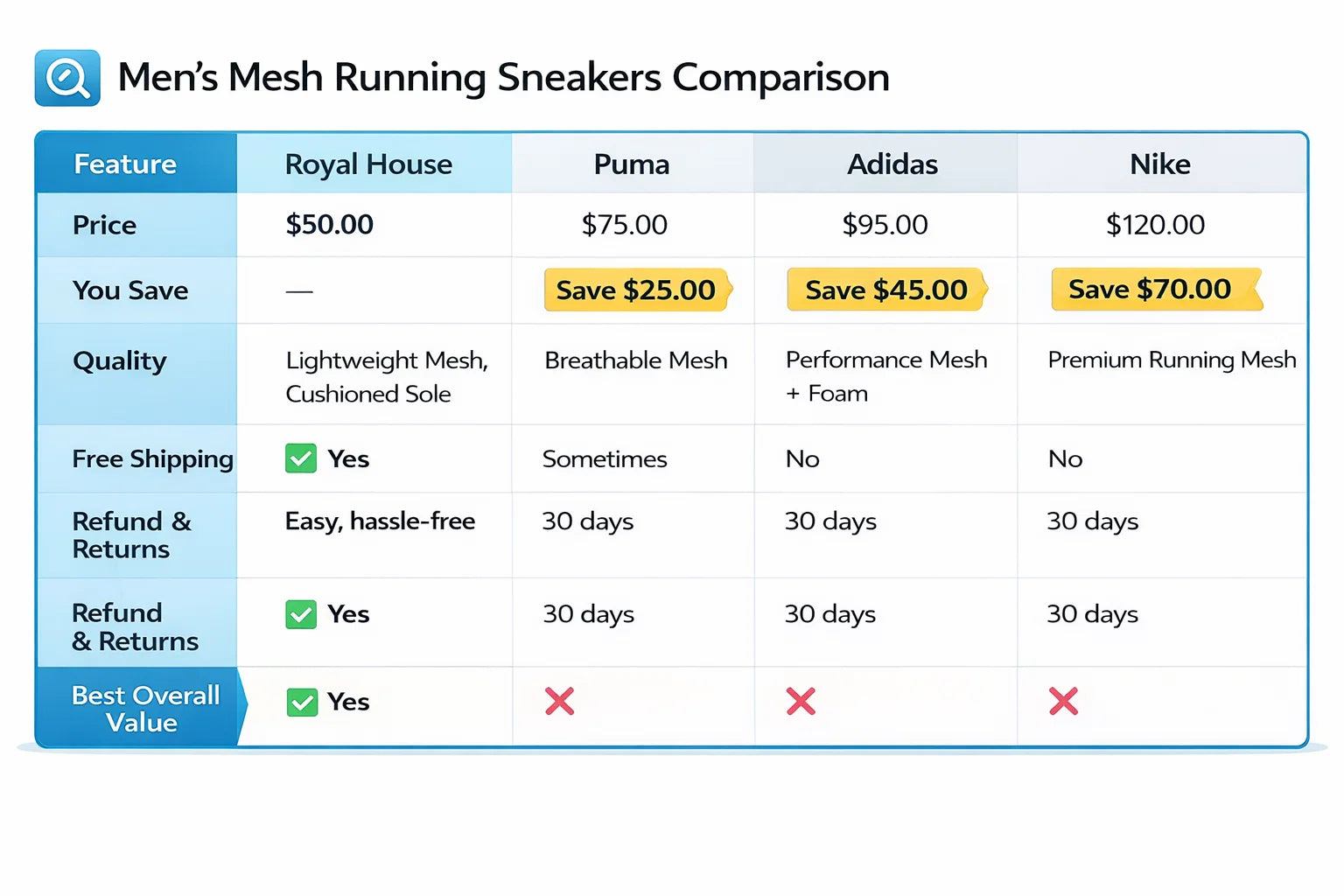
Task: Click the Royal House $50.00 price
Action: (330, 225)
